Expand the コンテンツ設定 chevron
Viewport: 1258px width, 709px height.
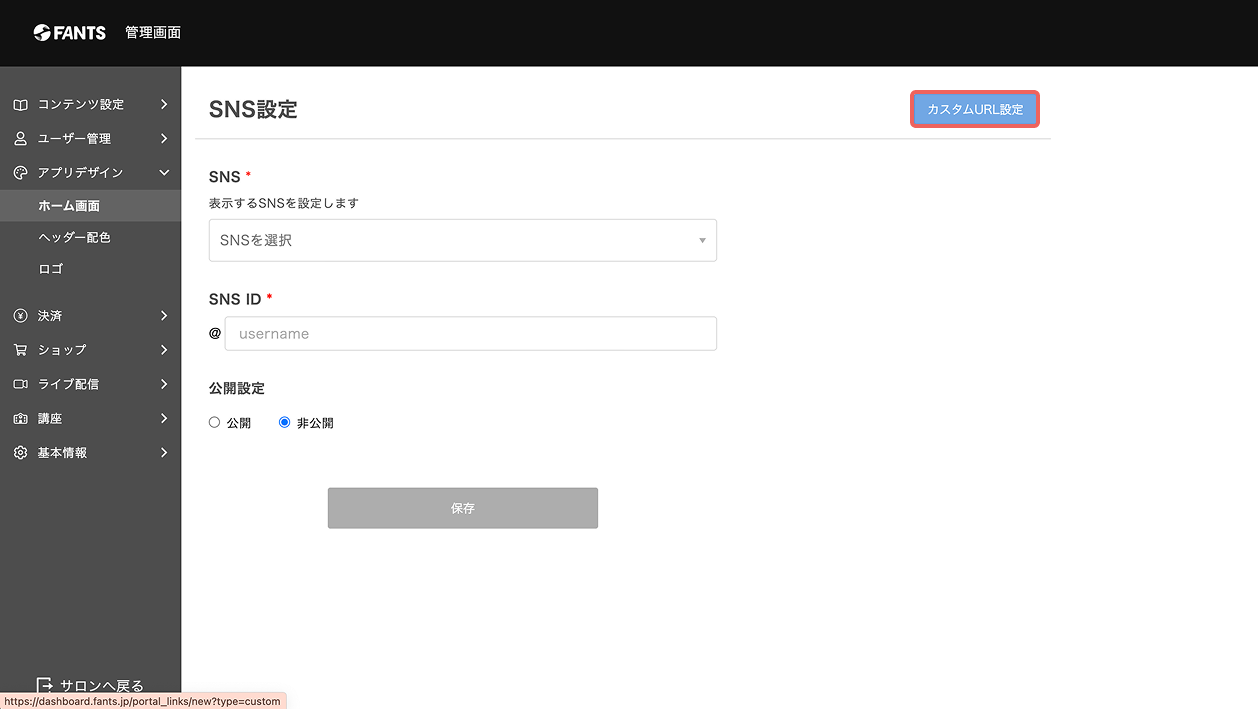[164, 104]
